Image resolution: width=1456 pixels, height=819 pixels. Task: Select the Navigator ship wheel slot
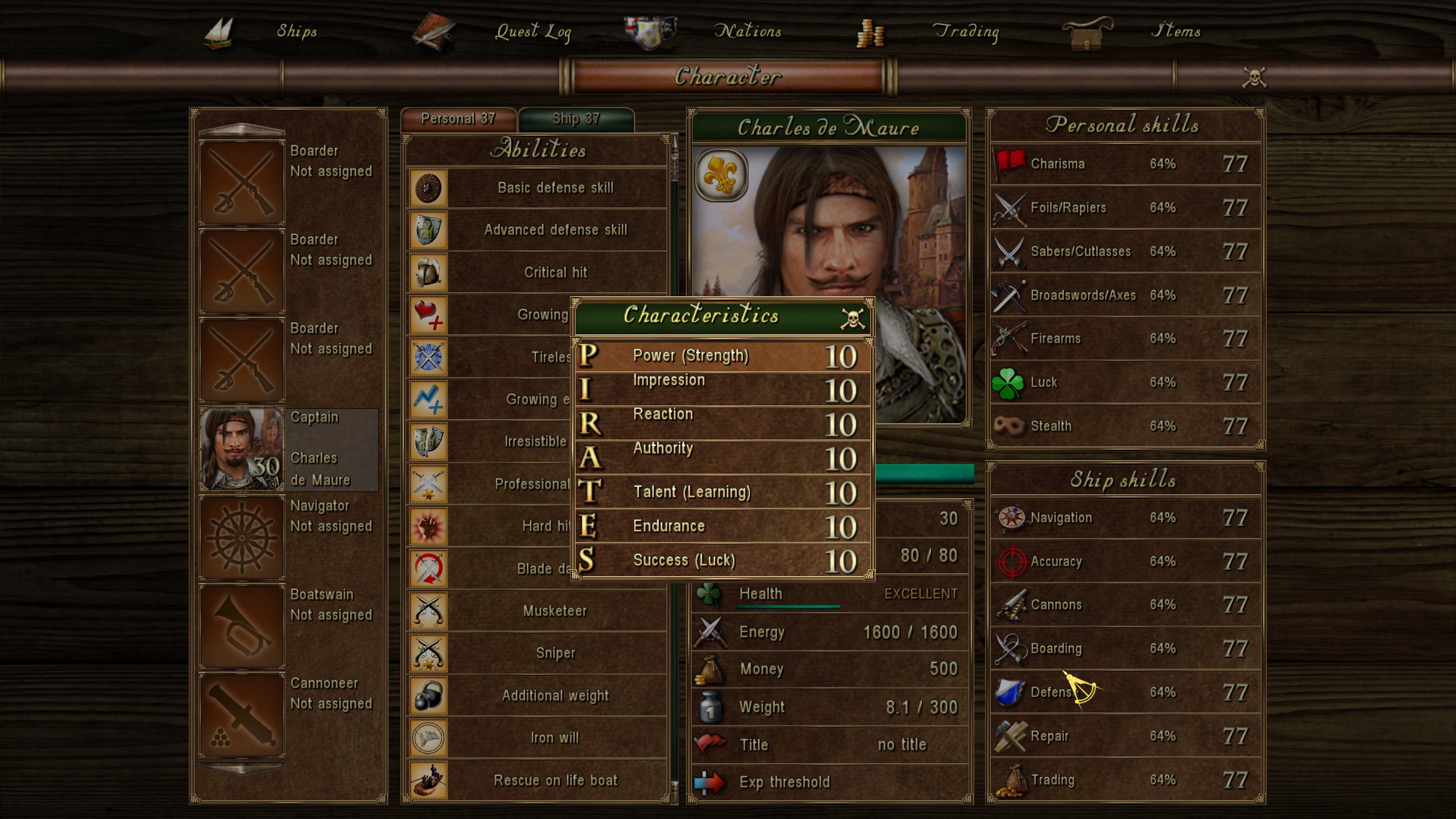(x=242, y=538)
